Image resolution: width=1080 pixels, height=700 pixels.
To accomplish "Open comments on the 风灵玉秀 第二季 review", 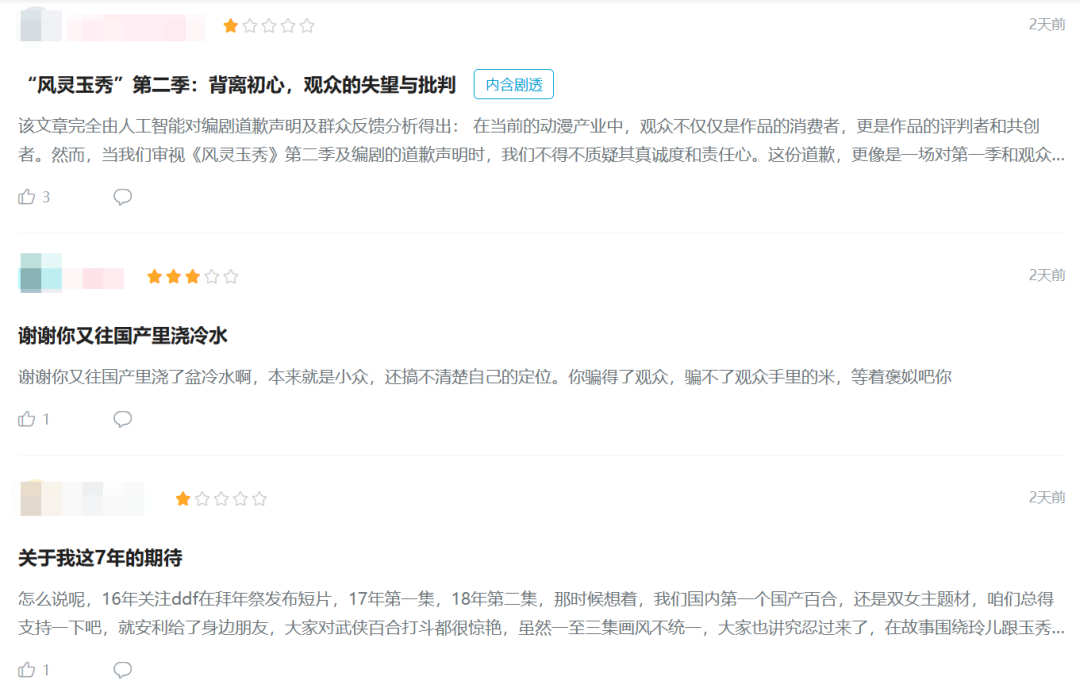I will [x=122, y=197].
